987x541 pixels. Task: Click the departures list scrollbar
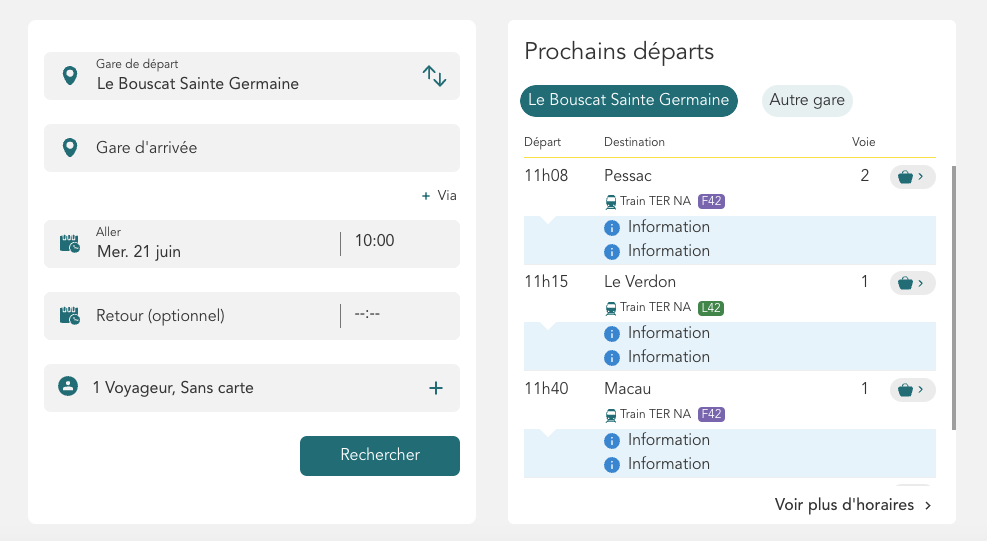pos(954,298)
